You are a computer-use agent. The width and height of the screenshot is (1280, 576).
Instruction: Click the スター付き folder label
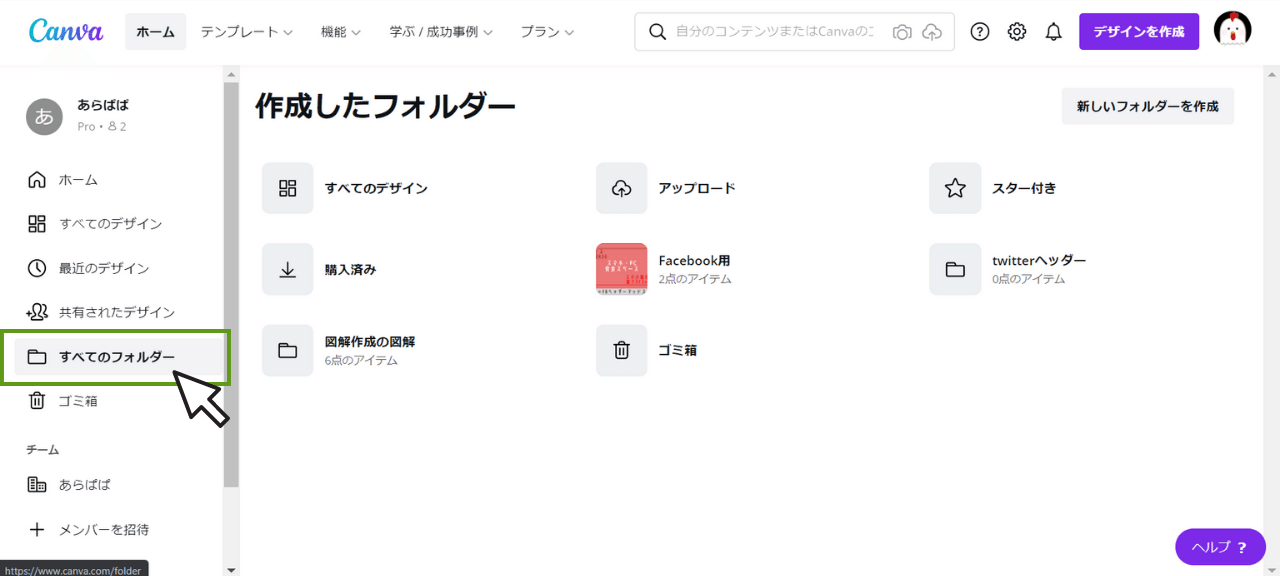pos(1024,188)
